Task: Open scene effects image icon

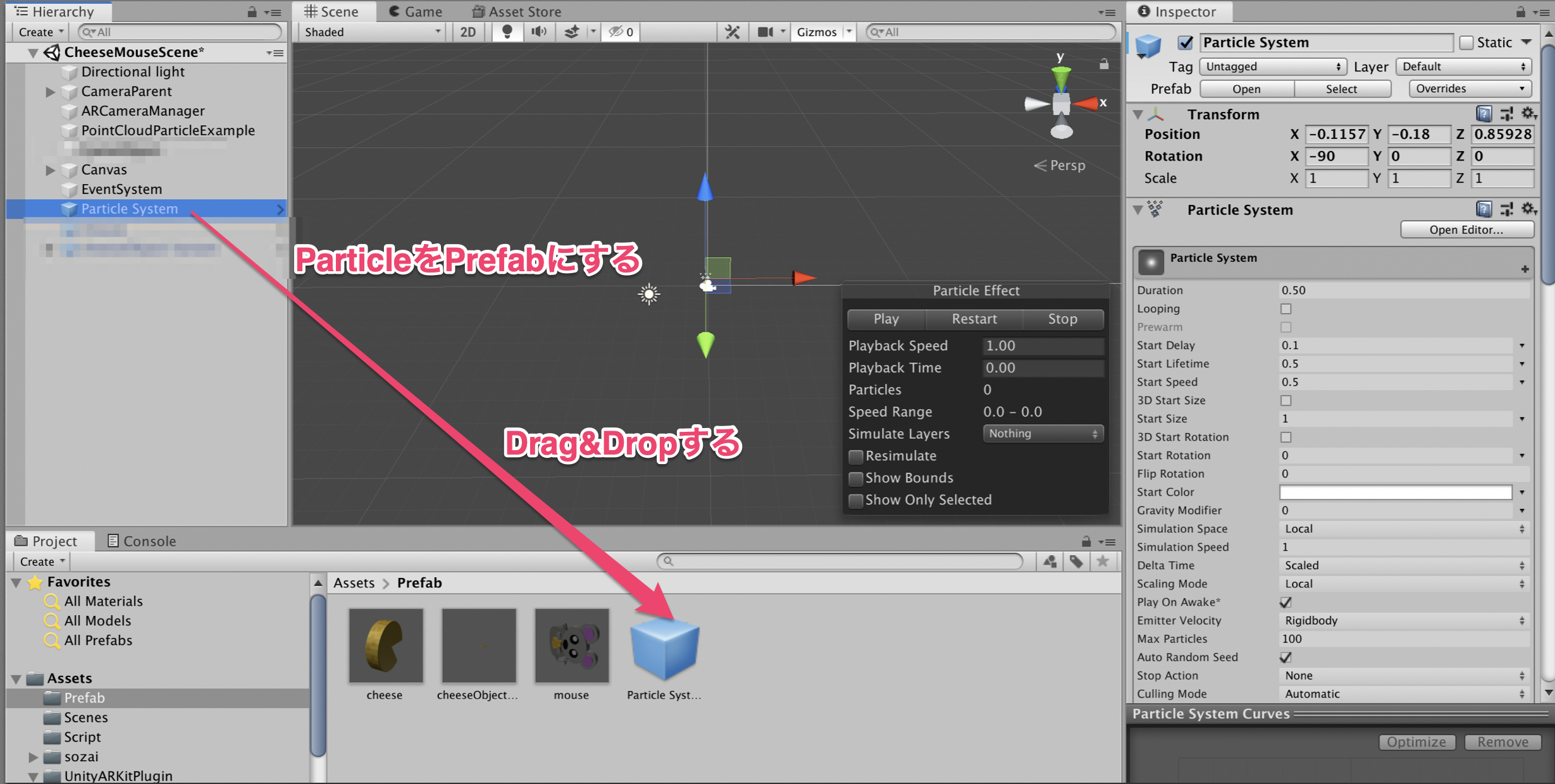Action: 572,32
